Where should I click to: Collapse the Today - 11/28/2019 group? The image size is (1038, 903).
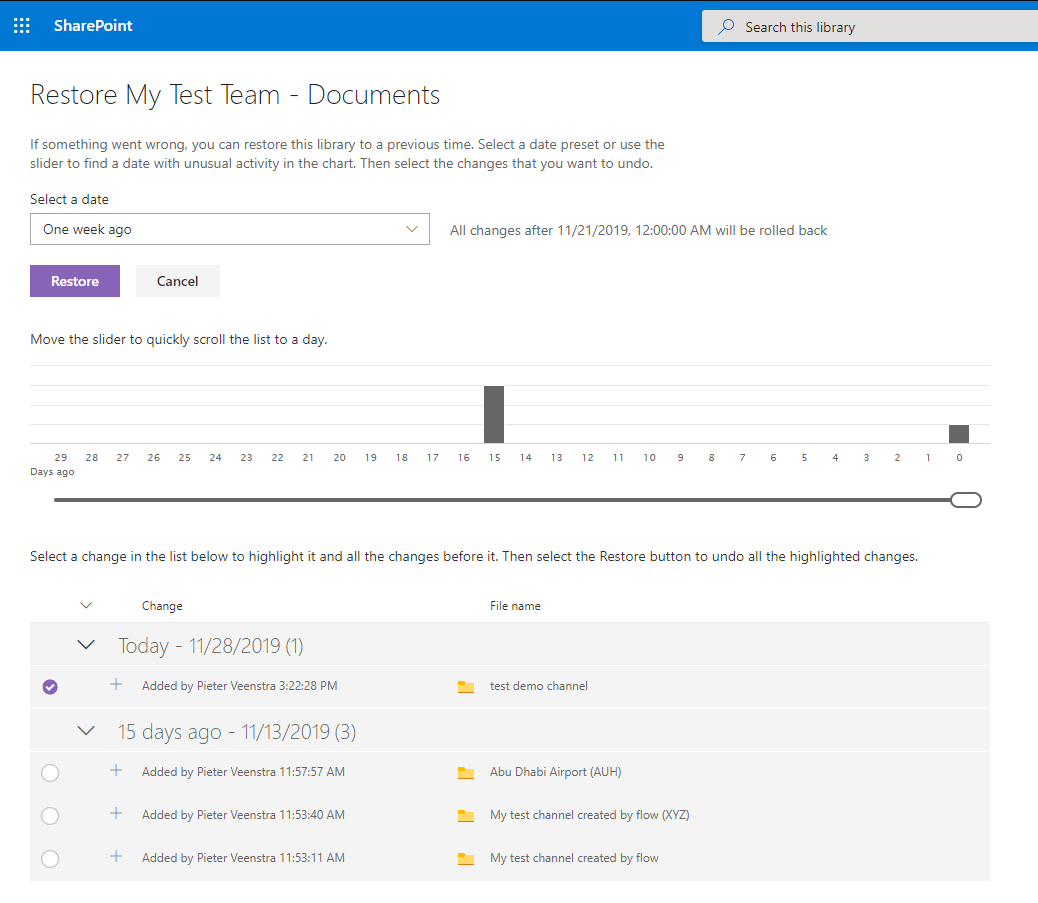[86, 644]
